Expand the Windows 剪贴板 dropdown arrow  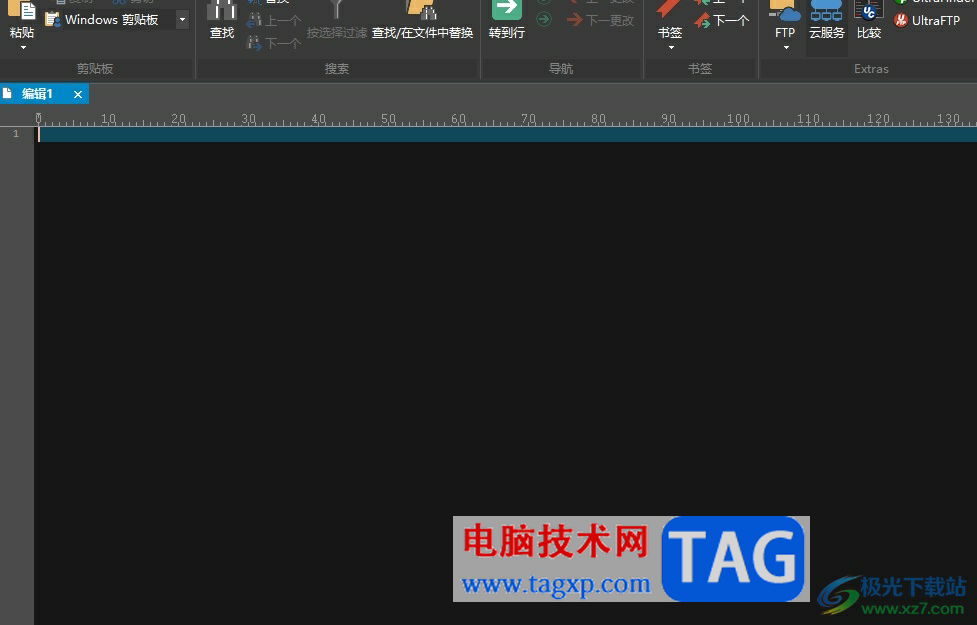[183, 20]
